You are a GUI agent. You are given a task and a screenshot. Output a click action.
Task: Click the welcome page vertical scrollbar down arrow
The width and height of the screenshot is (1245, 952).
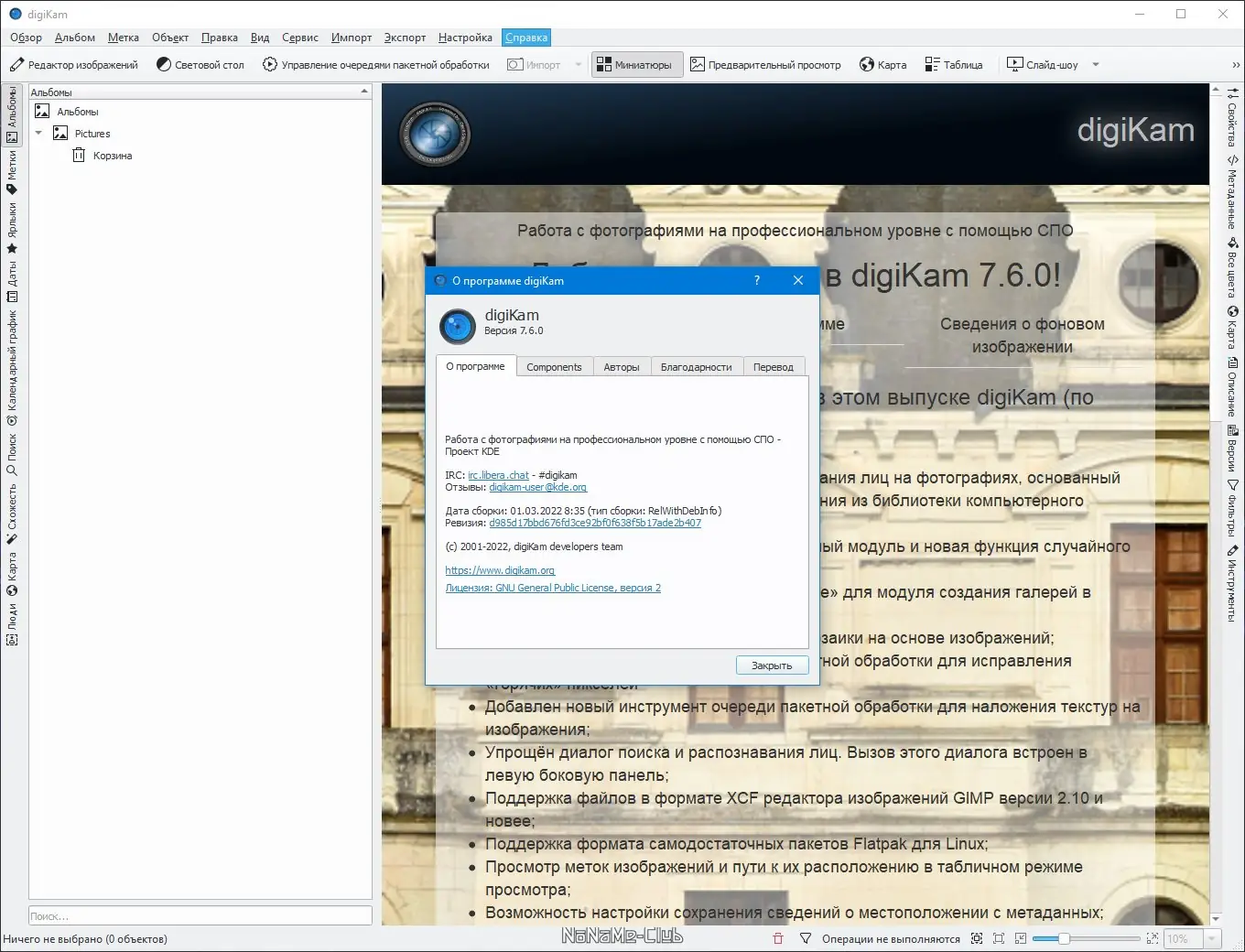(x=1216, y=919)
